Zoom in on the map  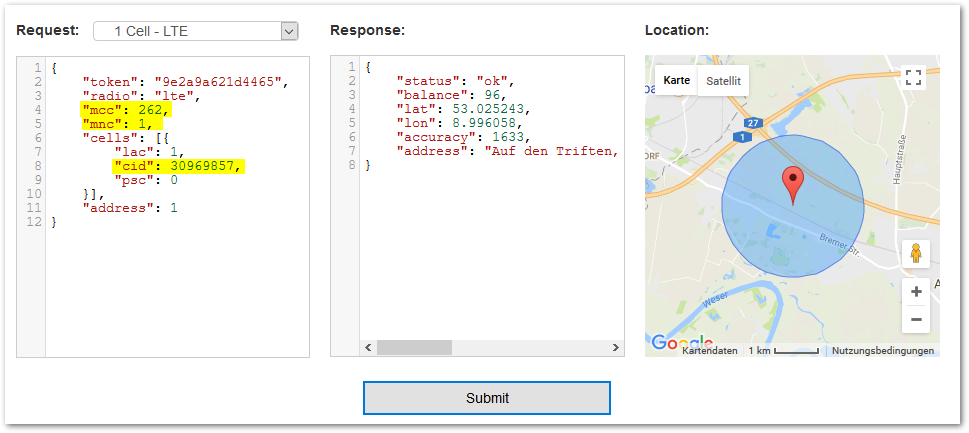pos(915,292)
